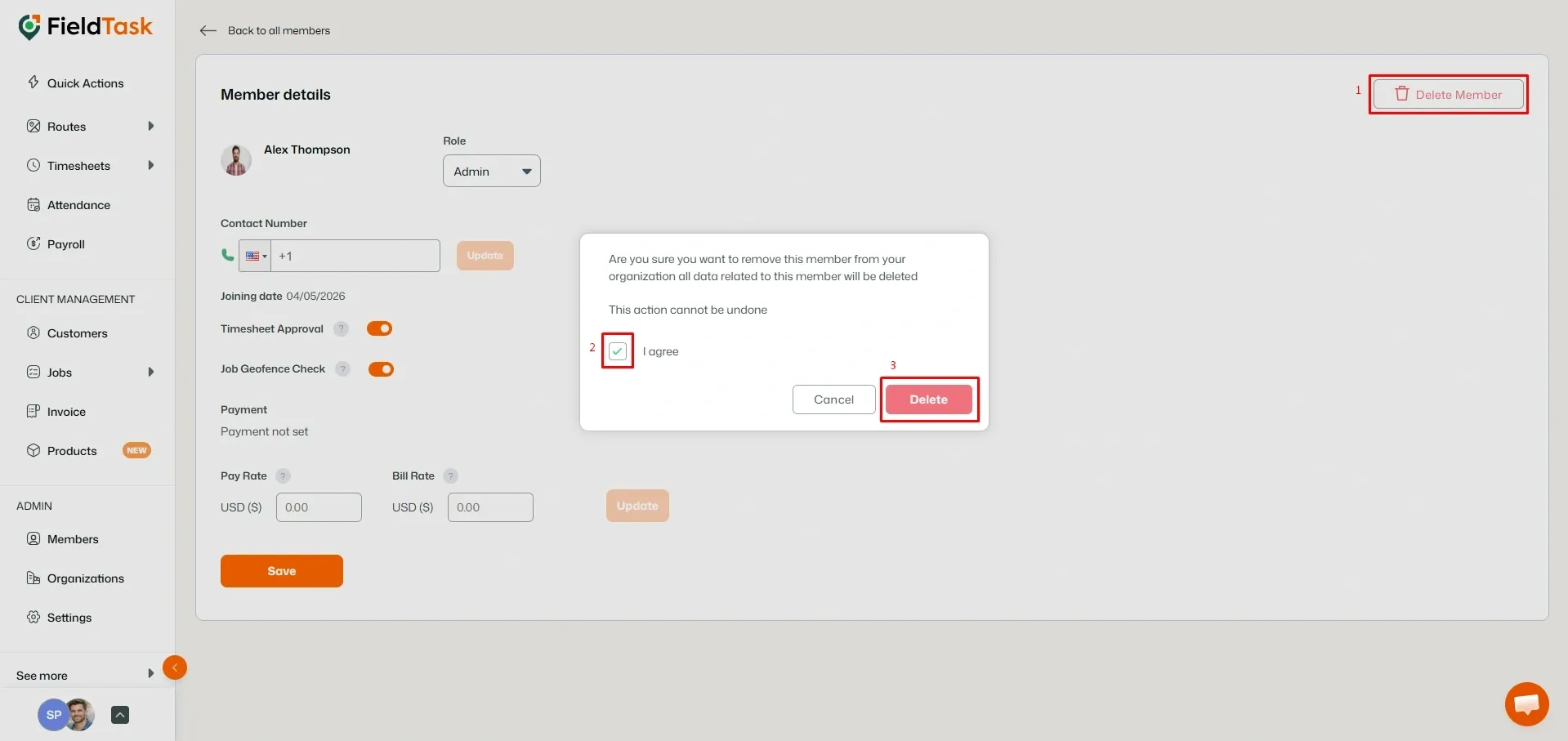Expand the See more arrow
This screenshot has height=741, width=1568.
tap(151, 674)
